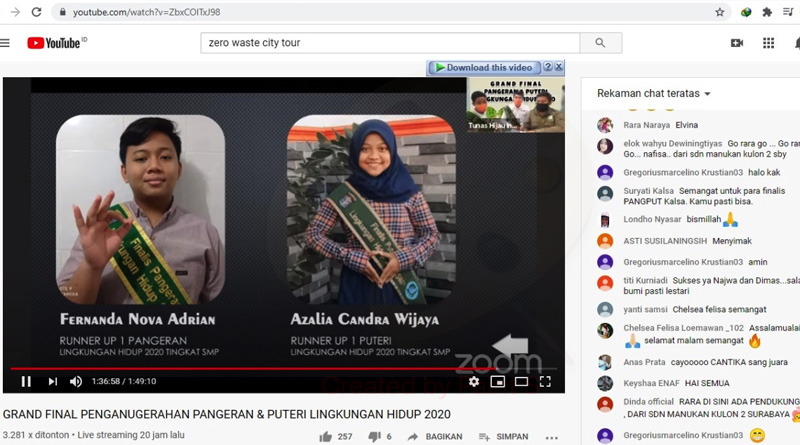Skip to the next video
The height and width of the screenshot is (445, 800).
52,381
